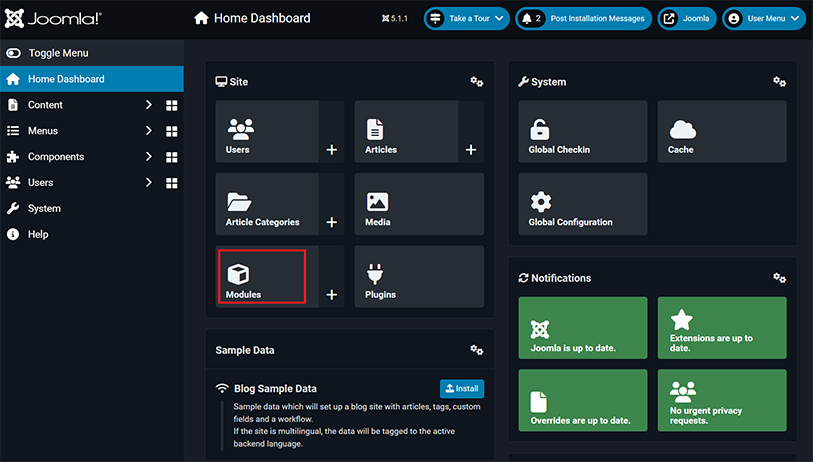Click the Site panel heading
813x462 pixels.
tap(239, 81)
